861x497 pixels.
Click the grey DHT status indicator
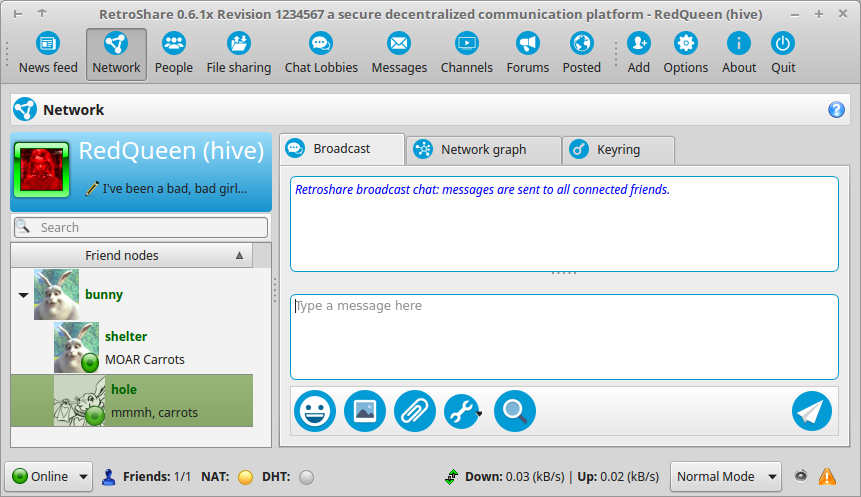pyautogui.click(x=306, y=477)
